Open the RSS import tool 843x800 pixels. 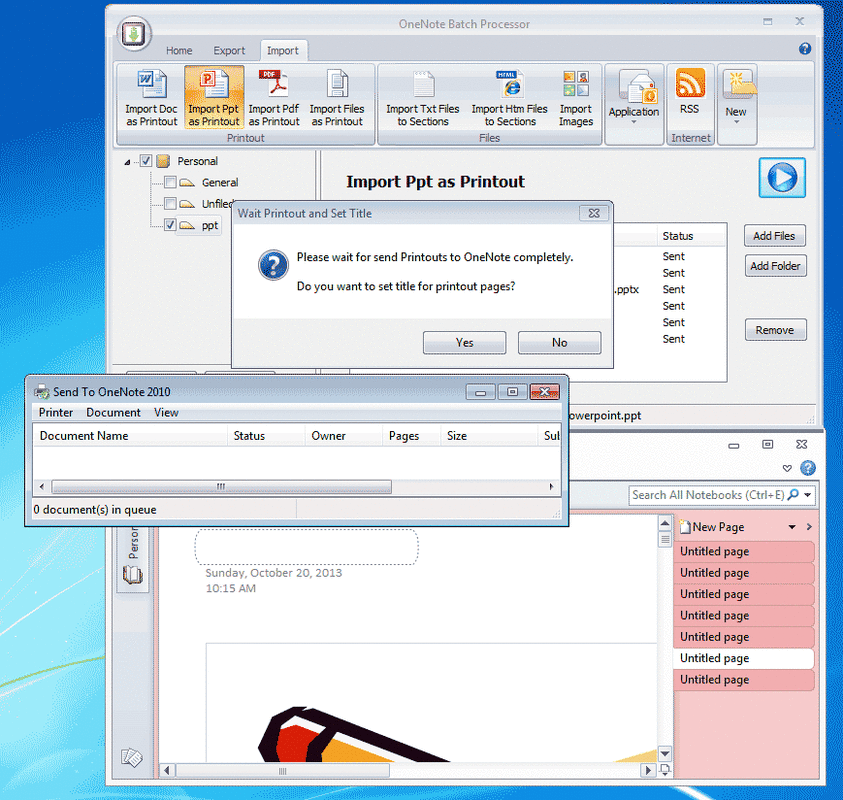click(690, 91)
